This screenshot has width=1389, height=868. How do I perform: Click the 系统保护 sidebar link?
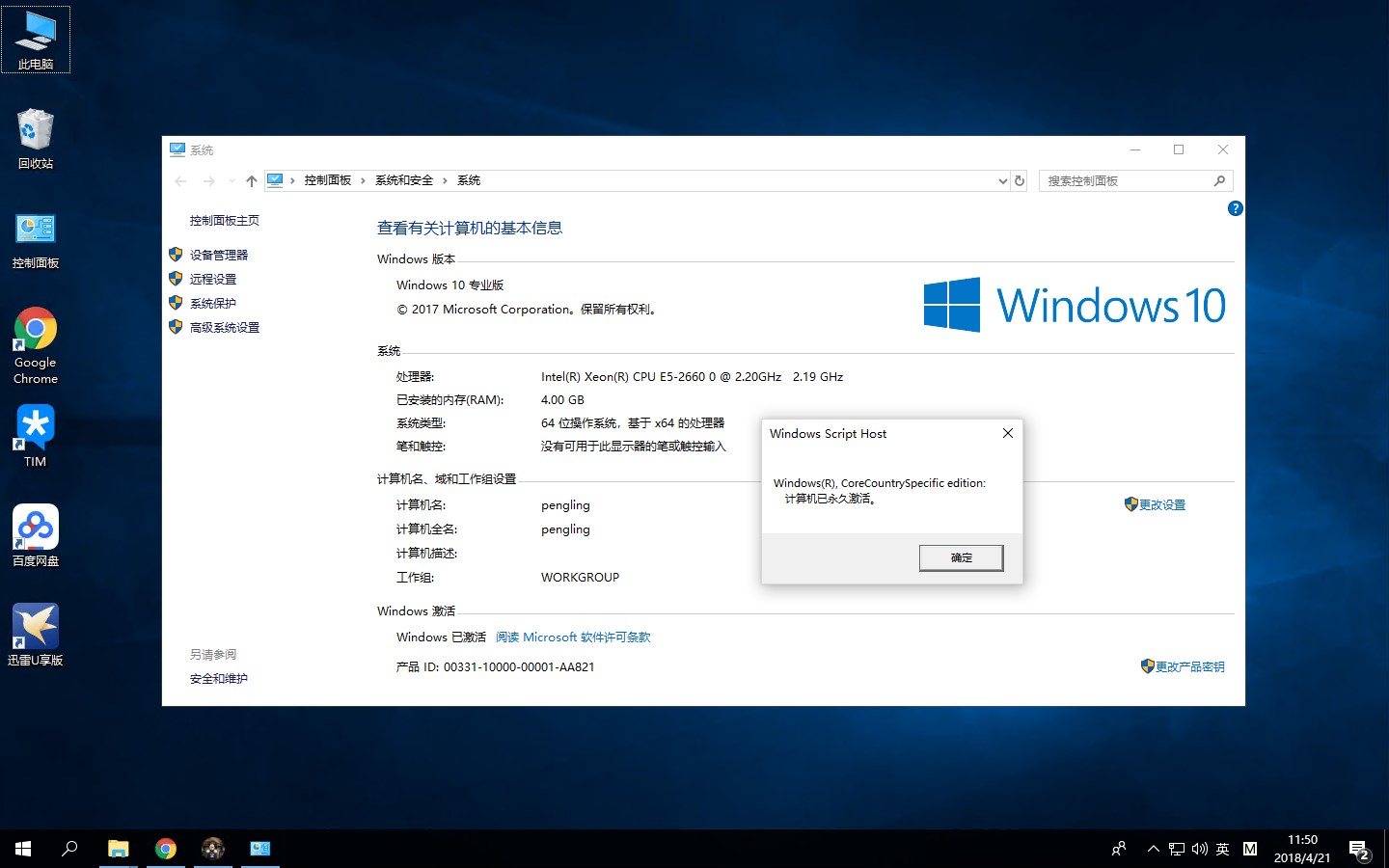pos(212,303)
